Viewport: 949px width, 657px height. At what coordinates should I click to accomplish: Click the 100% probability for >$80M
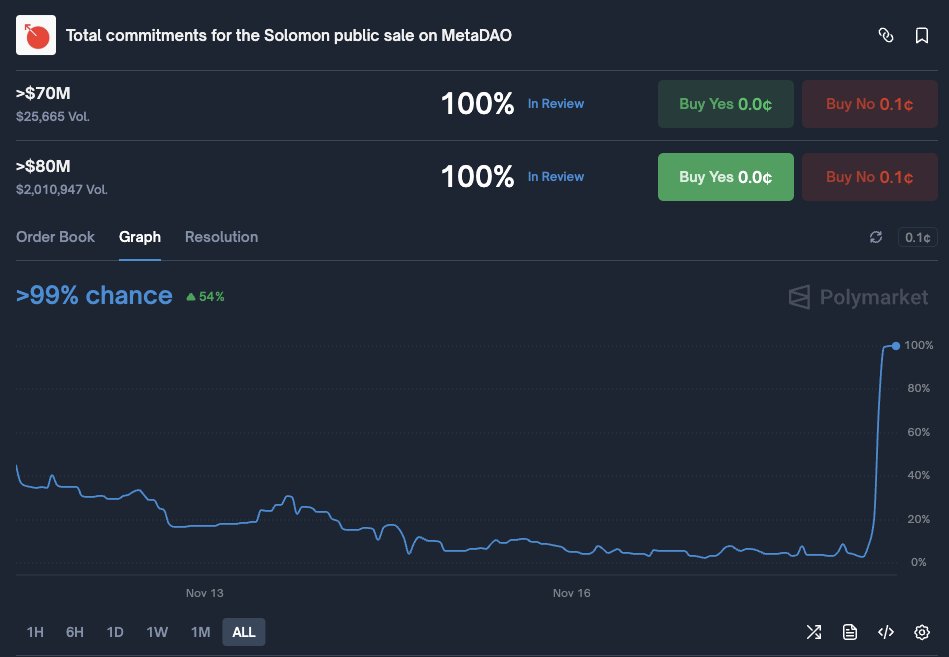point(478,177)
